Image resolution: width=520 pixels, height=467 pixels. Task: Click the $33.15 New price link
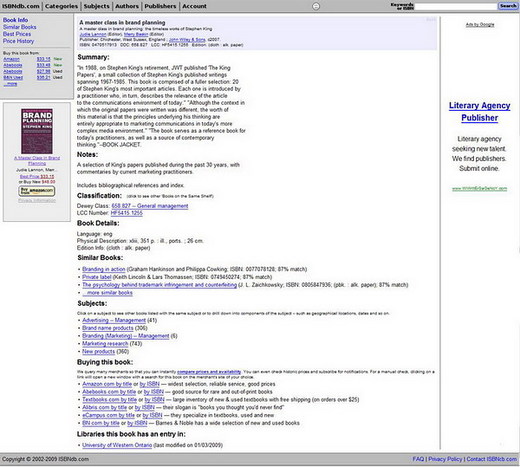tap(44, 59)
